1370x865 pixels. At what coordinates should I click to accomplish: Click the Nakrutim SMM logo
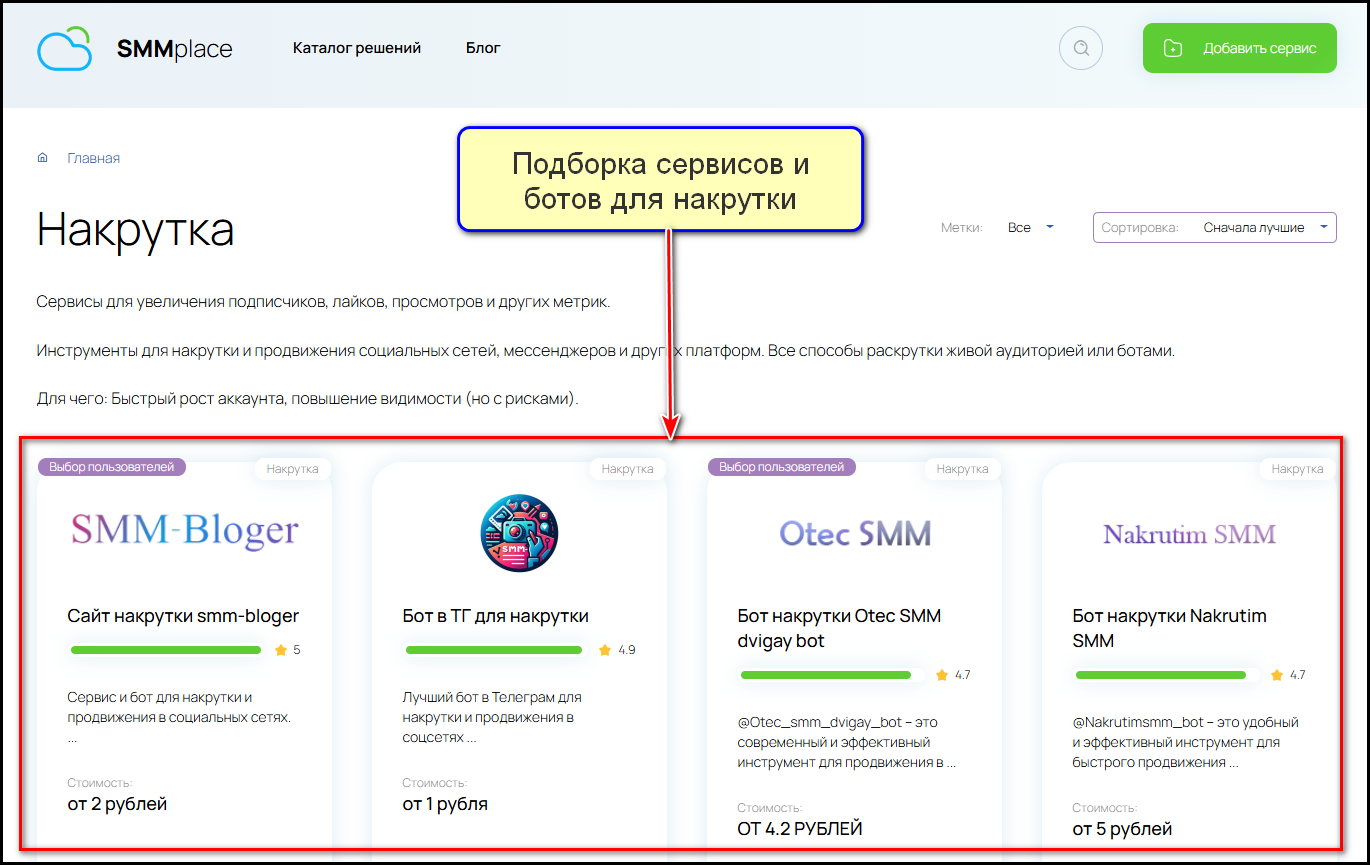(1189, 534)
